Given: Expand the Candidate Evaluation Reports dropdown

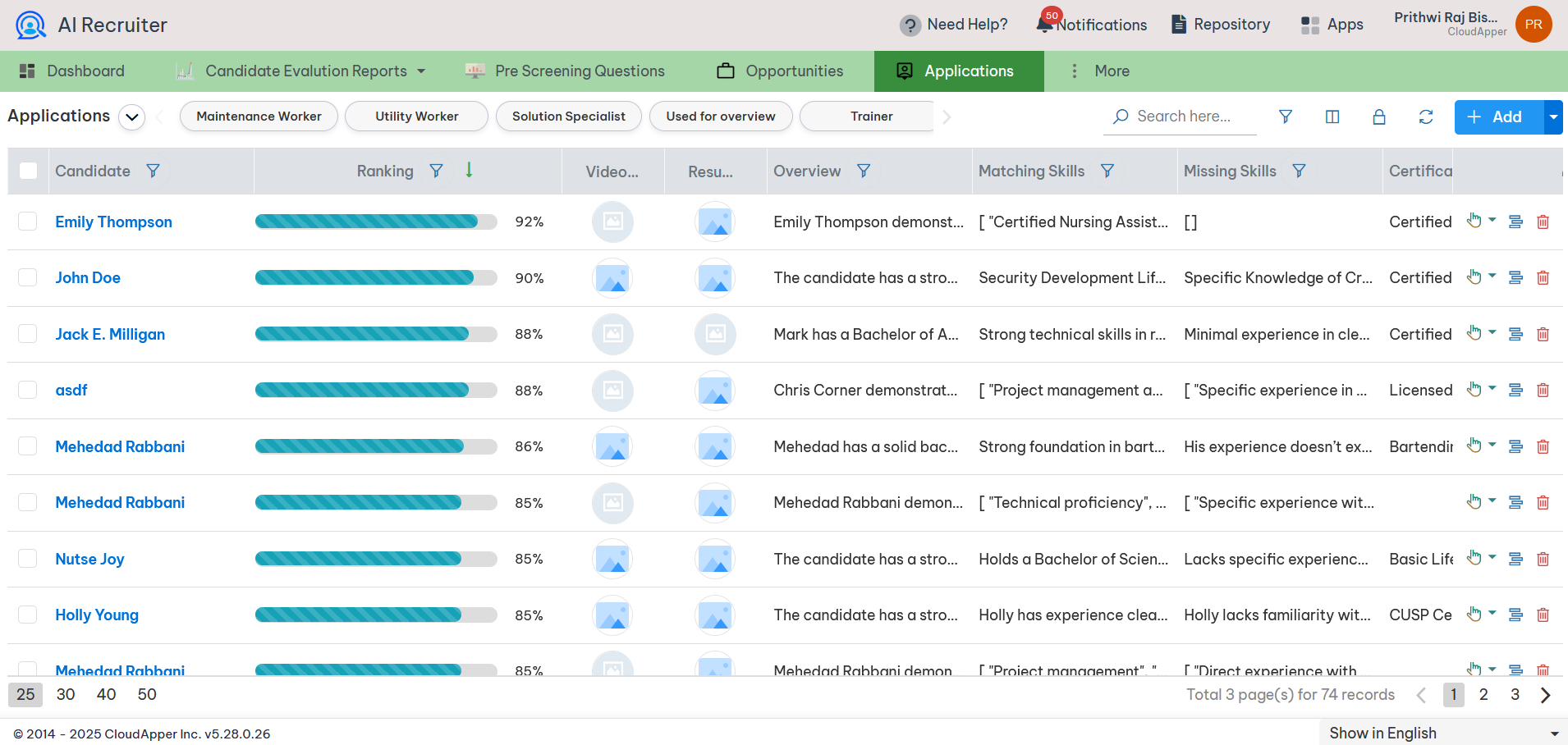Looking at the screenshot, I should (422, 71).
